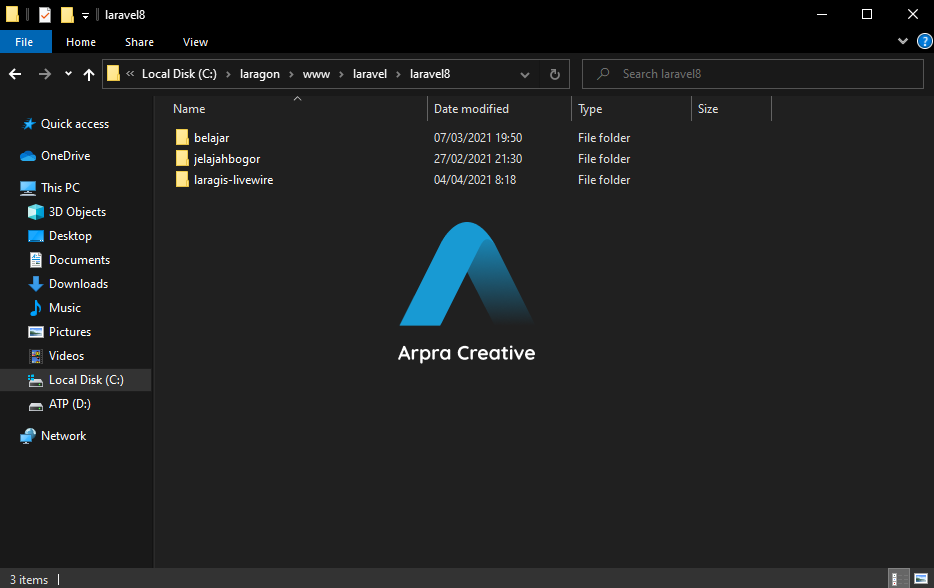
Task: Open the Help question mark icon
Action: [x=924, y=42]
